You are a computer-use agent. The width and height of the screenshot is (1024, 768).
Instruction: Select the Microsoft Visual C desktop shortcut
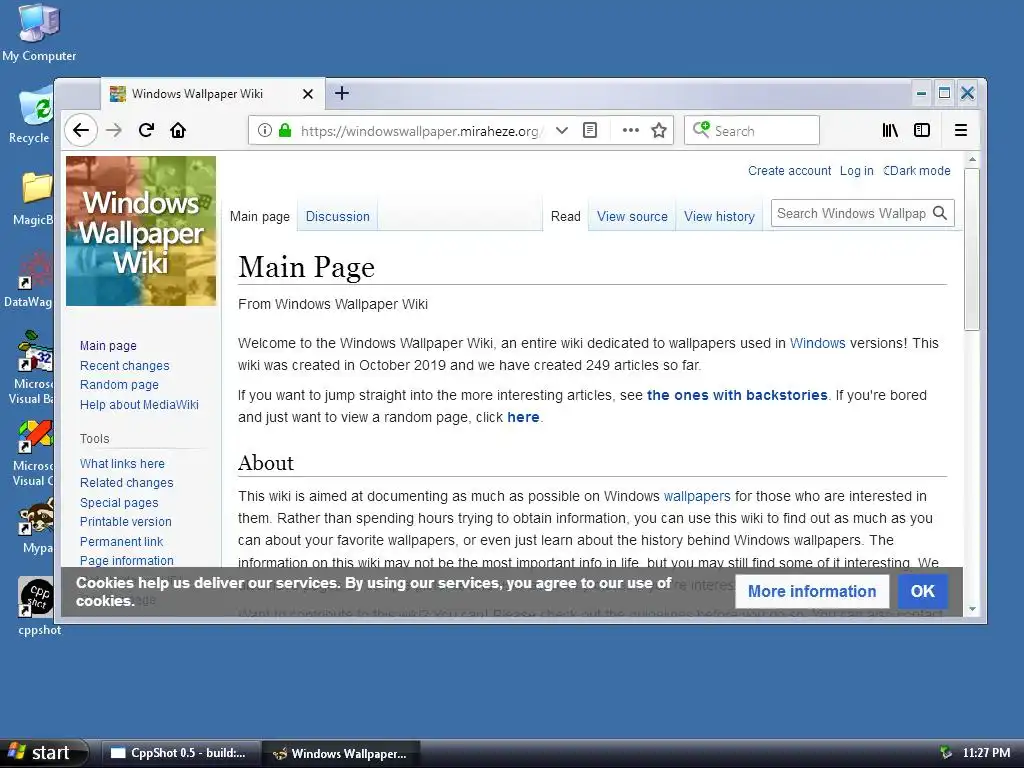(x=33, y=453)
